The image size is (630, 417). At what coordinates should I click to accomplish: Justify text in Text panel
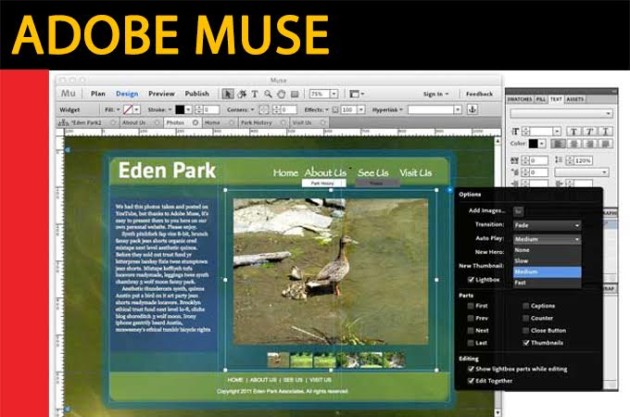point(605,143)
